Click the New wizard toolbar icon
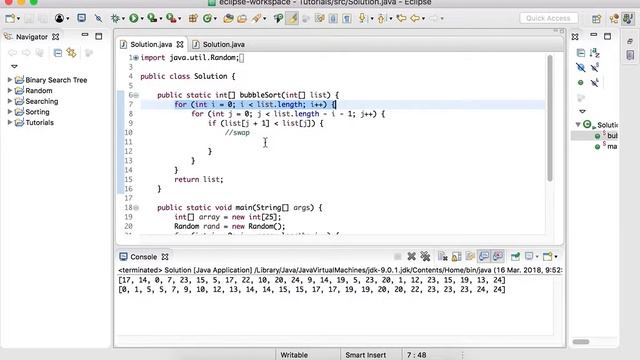The width and height of the screenshot is (640, 360). pyautogui.click(x=10, y=18)
